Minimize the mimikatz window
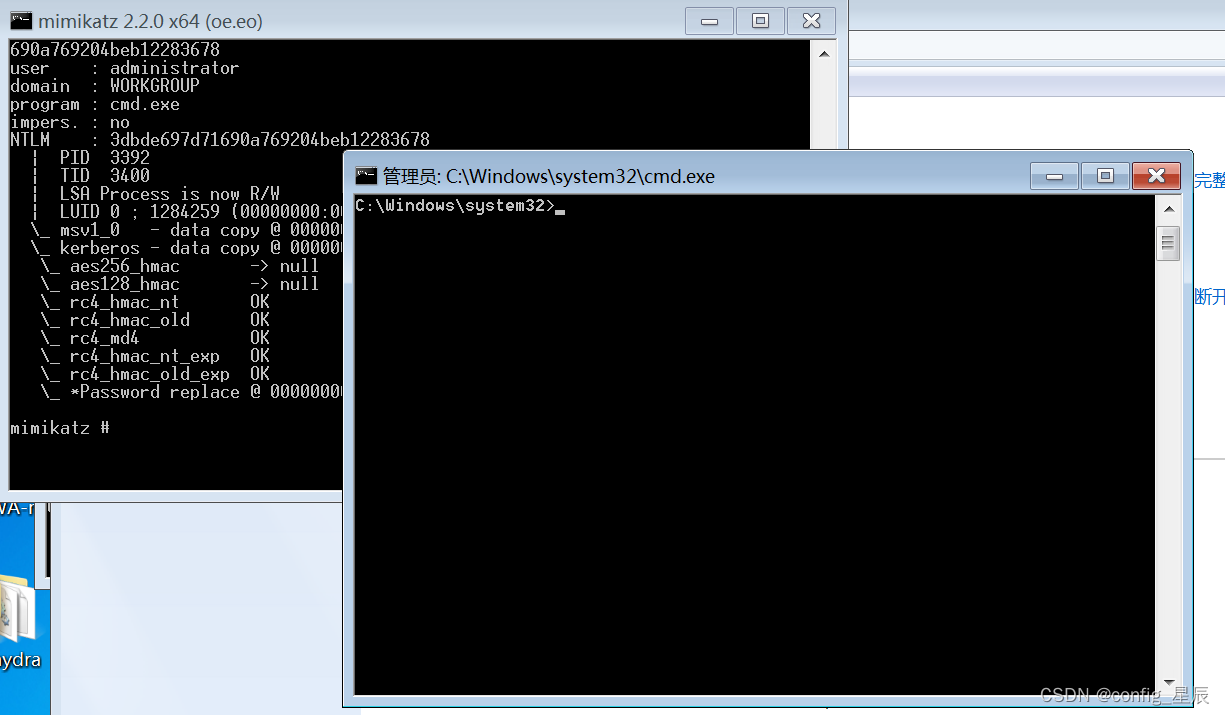The image size is (1225, 715). pyautogui.click(x=709, y=21)
